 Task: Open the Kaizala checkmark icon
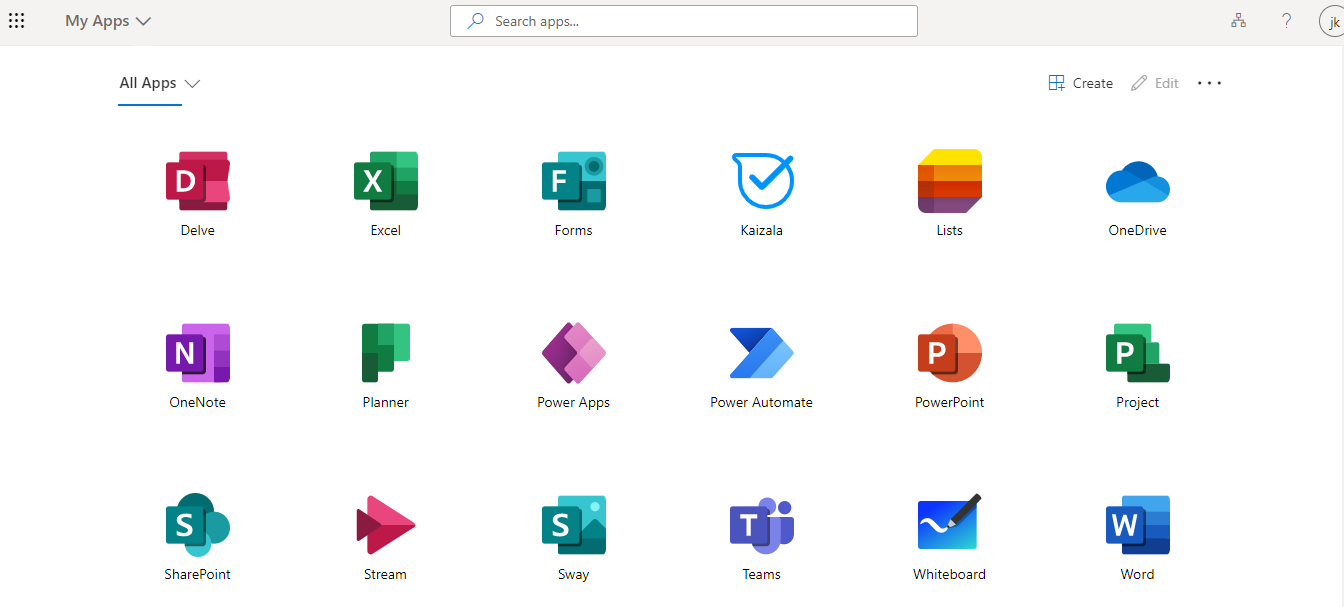coord(762,182)
